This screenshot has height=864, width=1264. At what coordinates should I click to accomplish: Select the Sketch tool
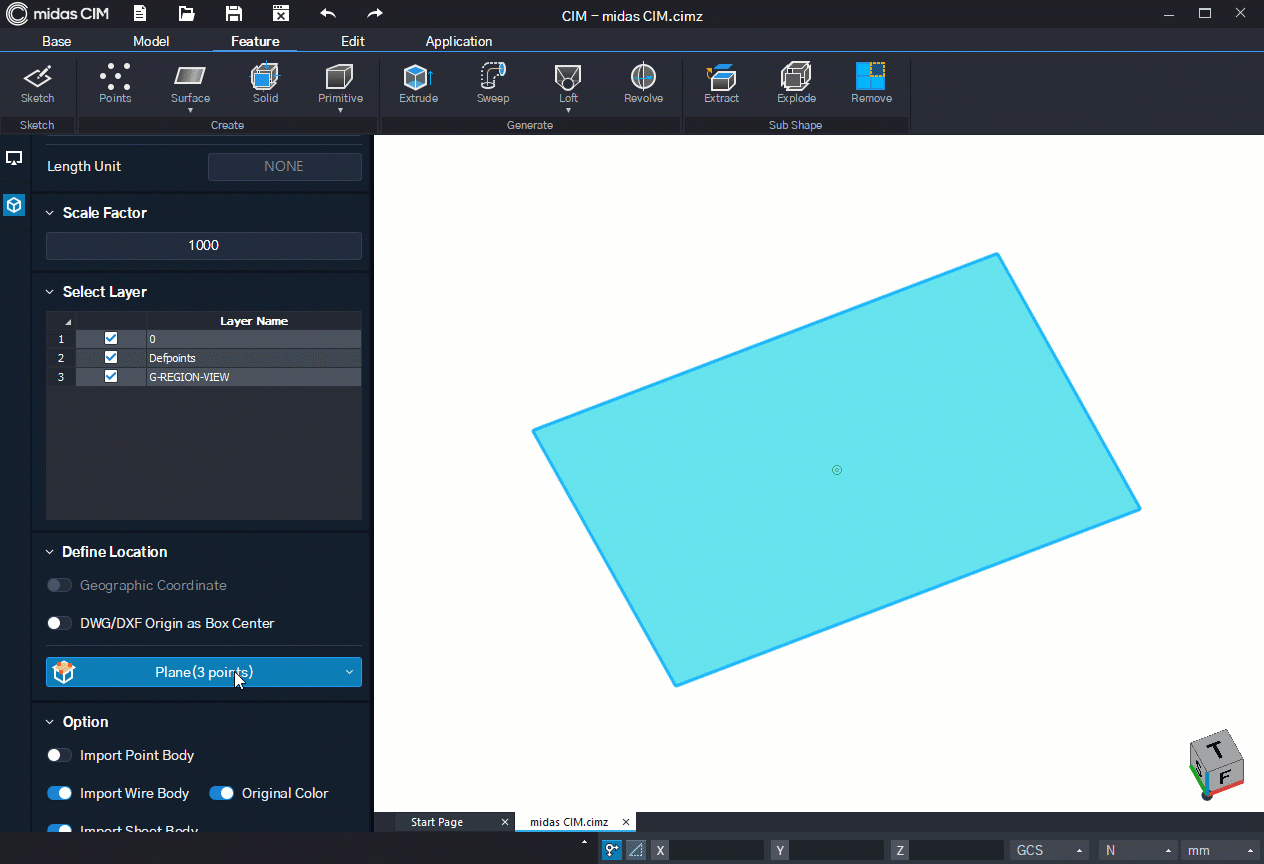click(x=38, y=84)
